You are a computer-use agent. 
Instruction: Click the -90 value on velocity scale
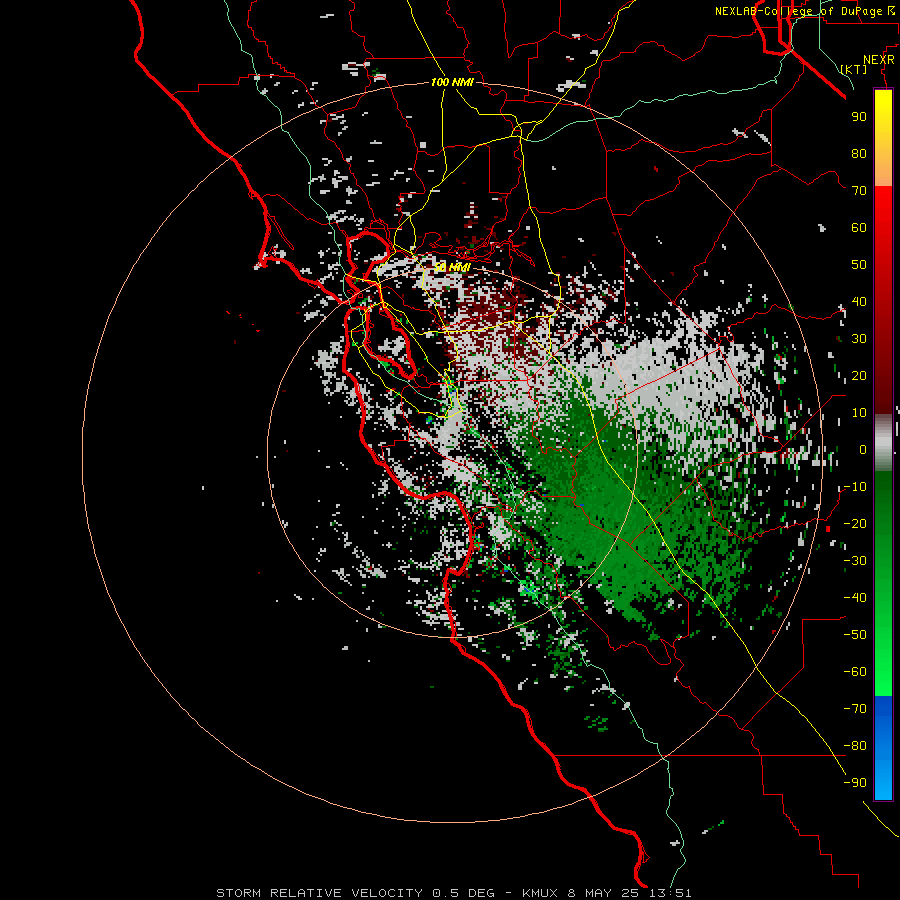855,783
